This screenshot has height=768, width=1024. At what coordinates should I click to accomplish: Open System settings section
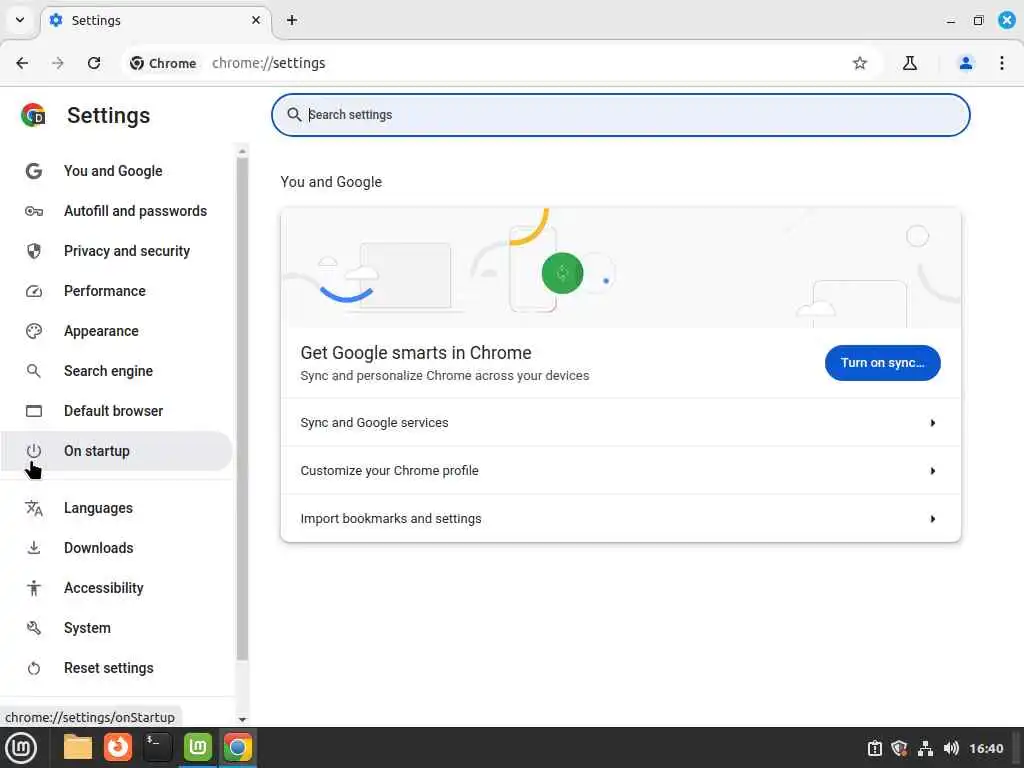[116, 628]
